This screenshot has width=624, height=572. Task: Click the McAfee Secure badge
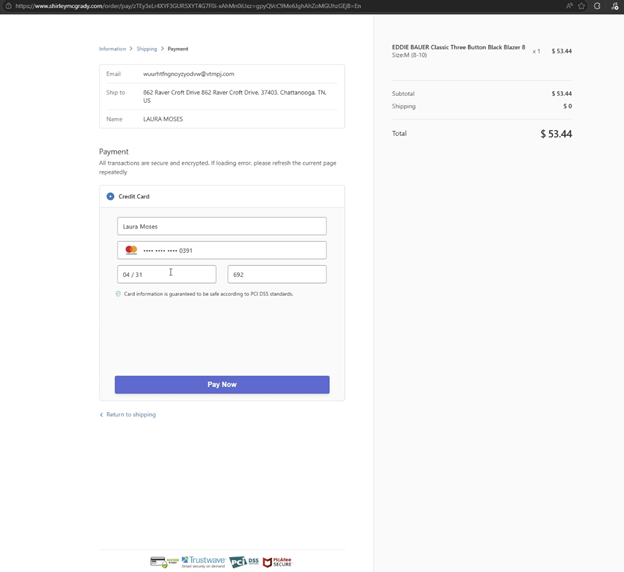[277, 562]
